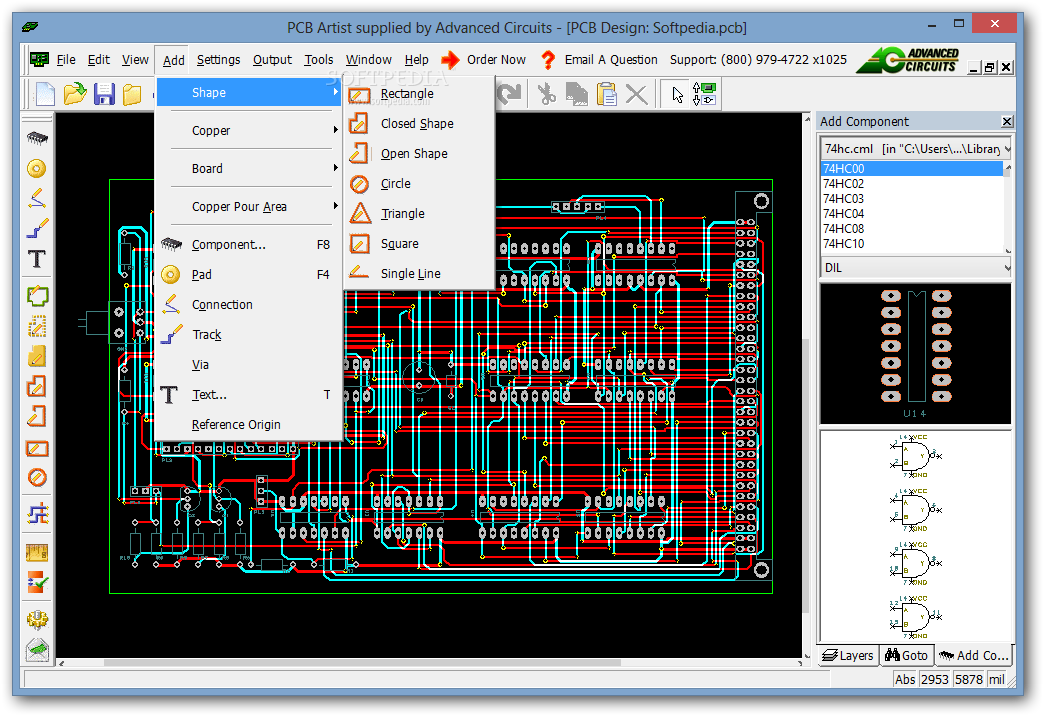Select the green outlined shape tool in left toolbar

tap(37, 296)
